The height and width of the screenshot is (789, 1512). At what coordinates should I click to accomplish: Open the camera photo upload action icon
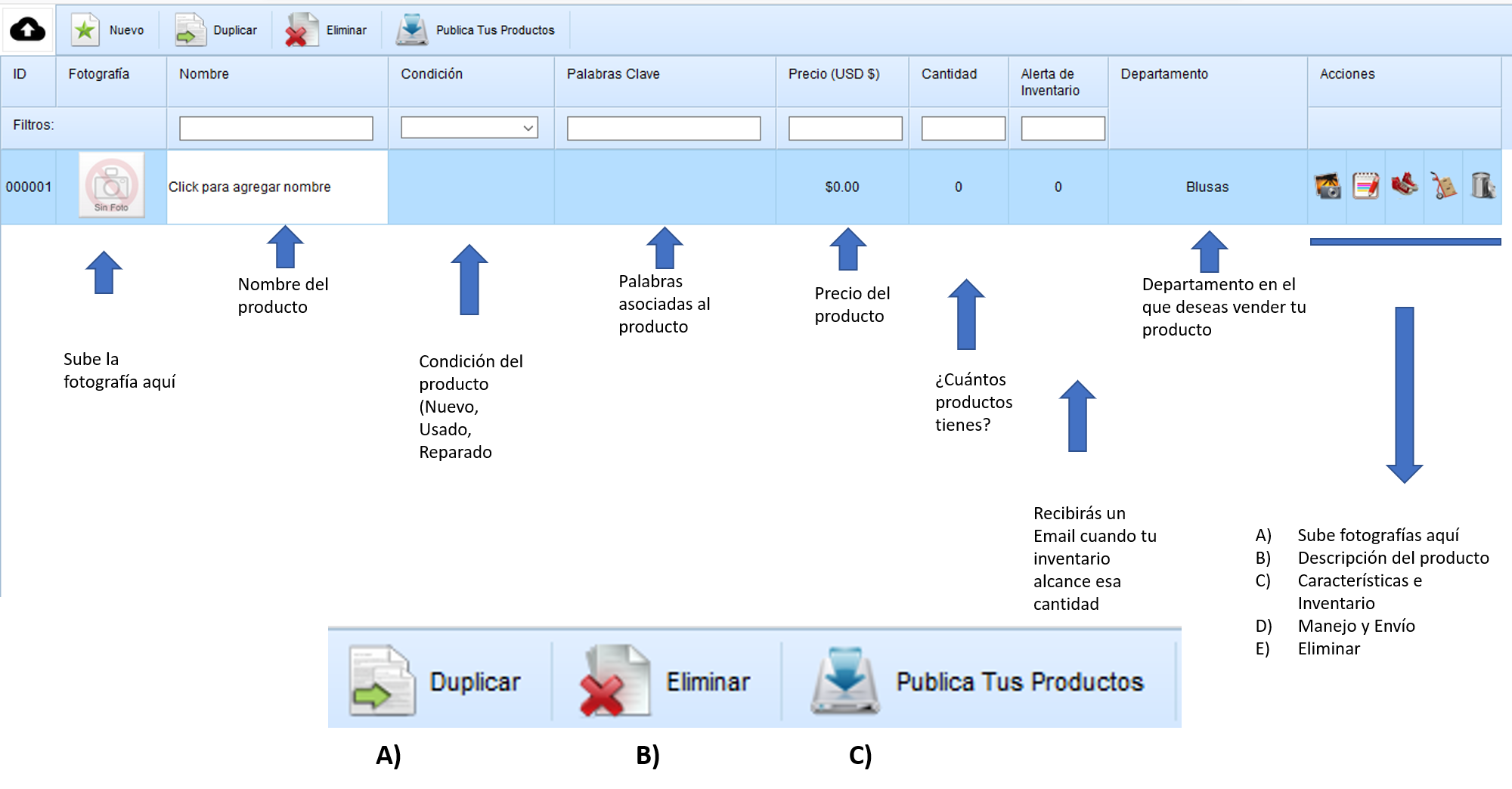click(x=1328, y=186)
